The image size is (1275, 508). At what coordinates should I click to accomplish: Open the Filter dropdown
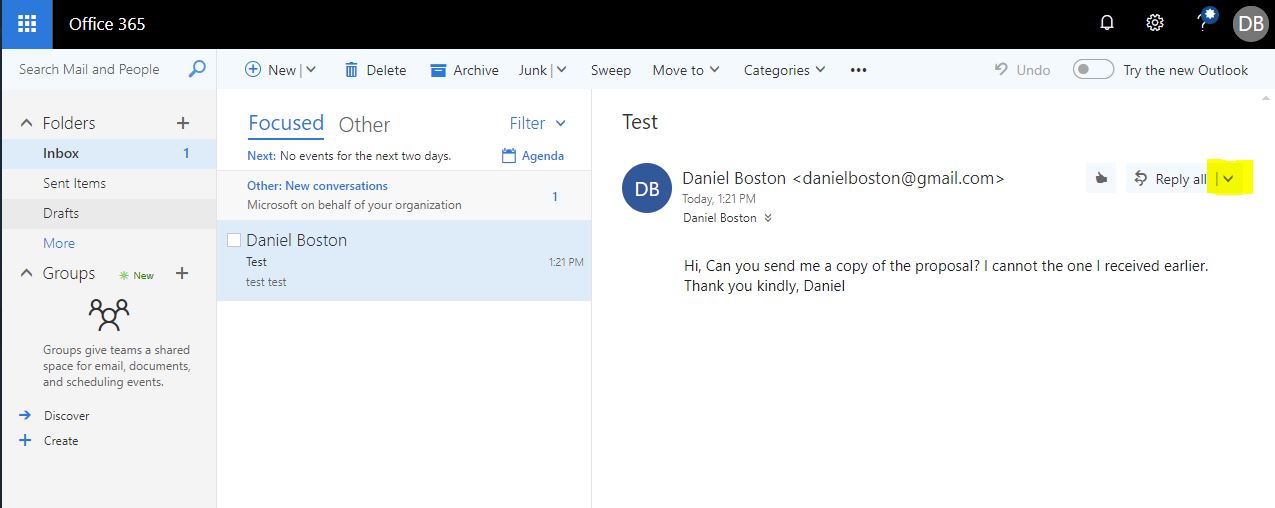pyautogui.click(x=538, y=123)
